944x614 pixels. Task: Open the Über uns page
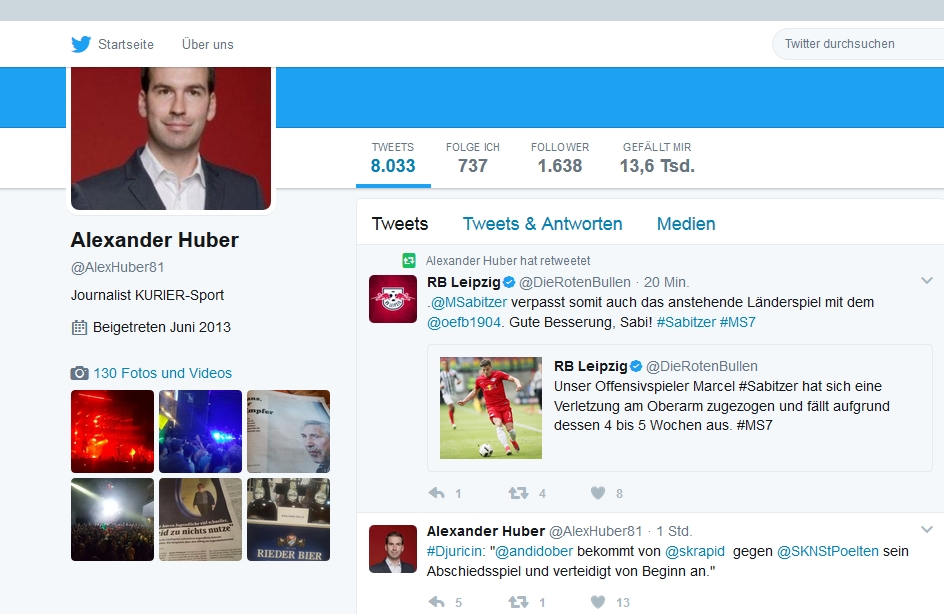point(208,45)
